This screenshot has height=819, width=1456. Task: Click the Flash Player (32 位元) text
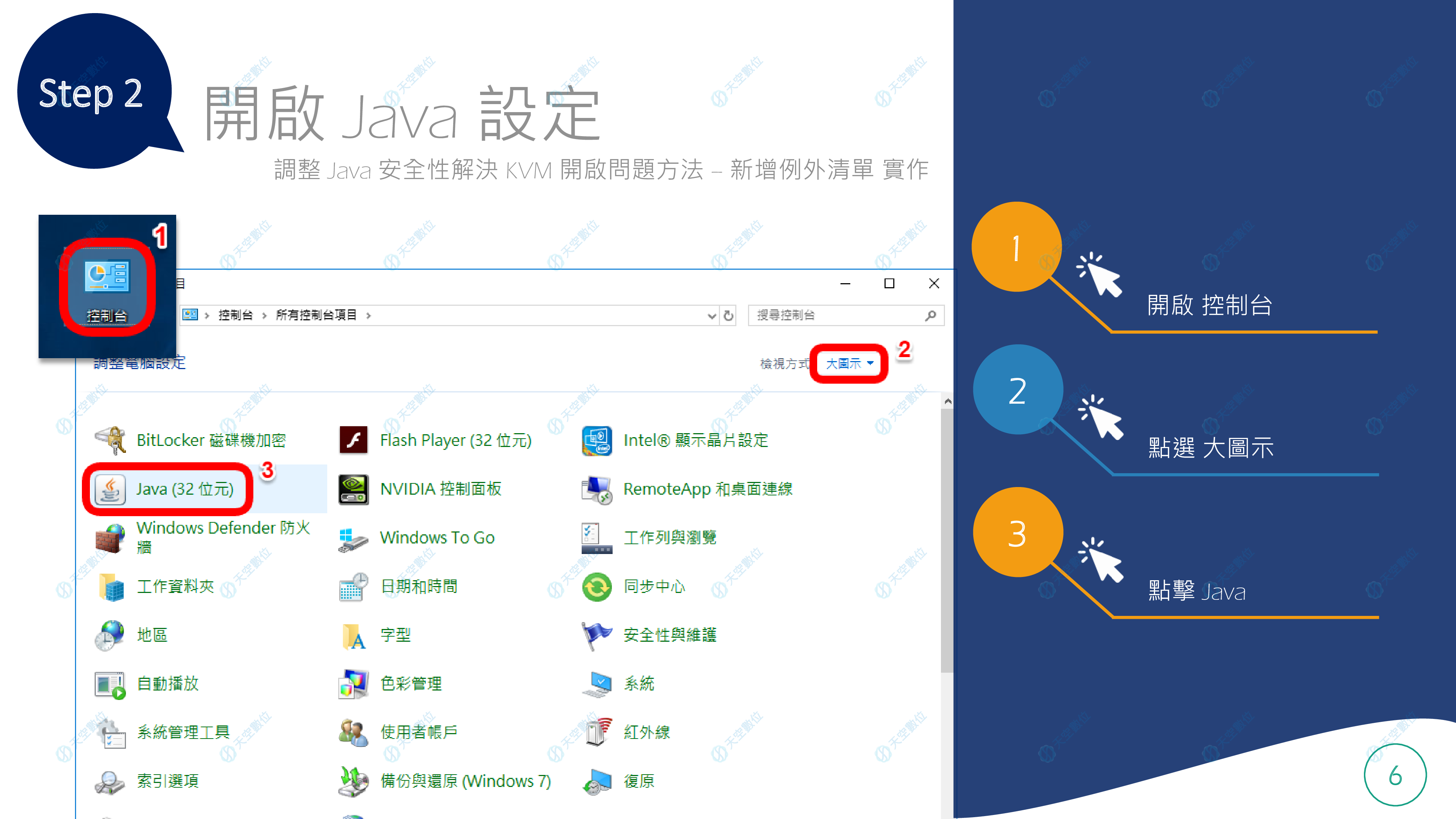tap(456, 440)
